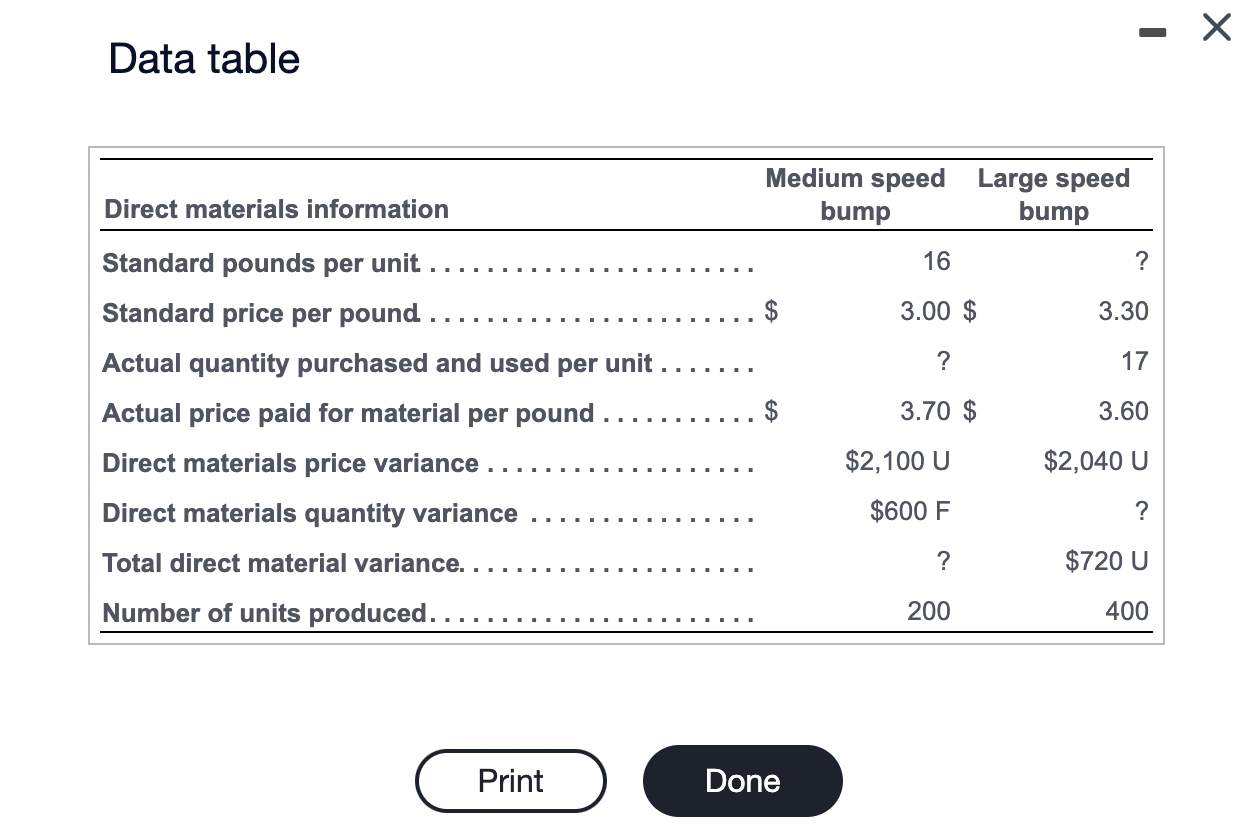Select the $720 U total variance value
This screenshot has height=840, width=1248.
click(1107, 561)
